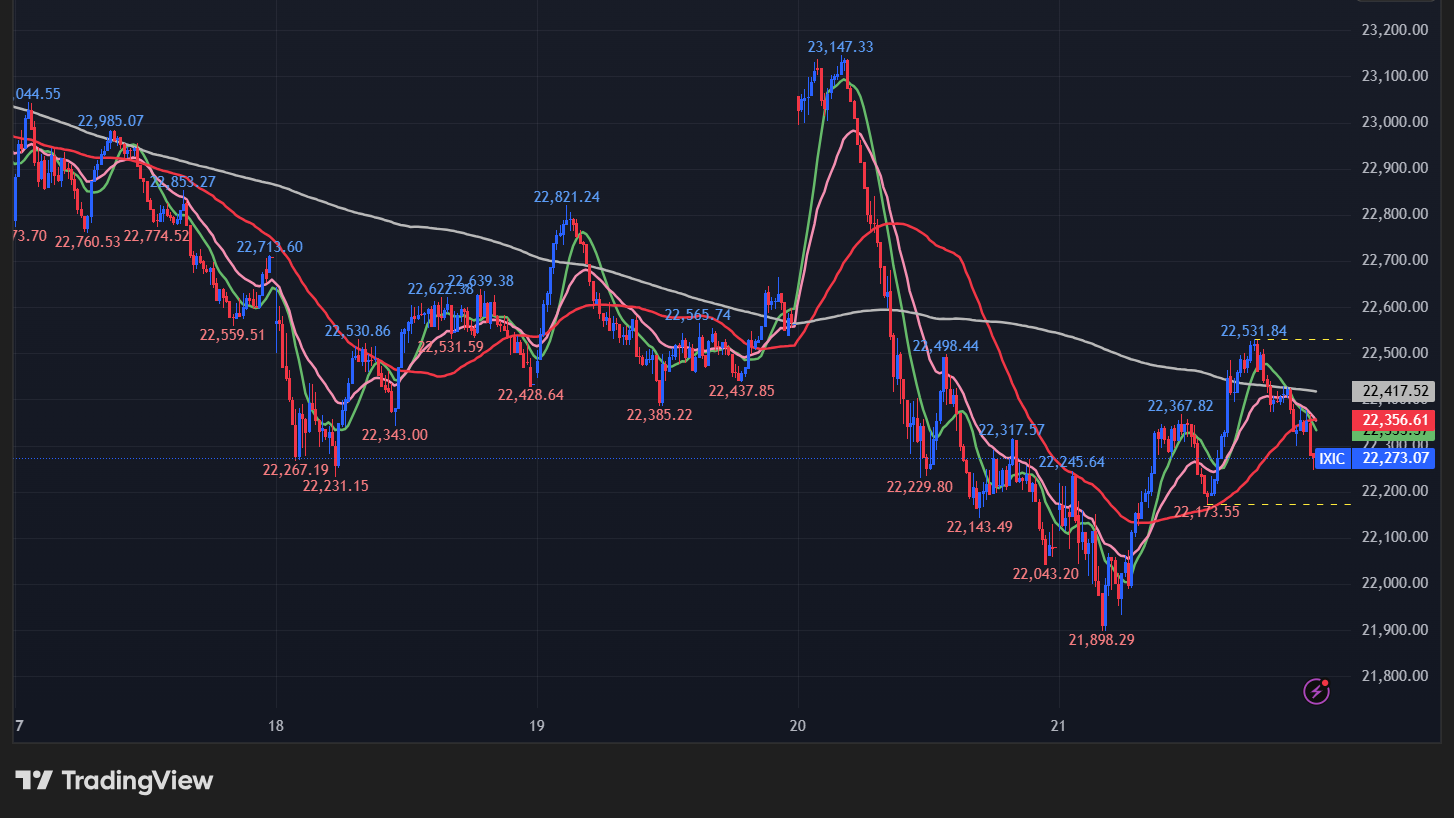Viewport: 1454px width, 818px height.
Task: Select date 21 on the time axis
Action: point(1059,725)
